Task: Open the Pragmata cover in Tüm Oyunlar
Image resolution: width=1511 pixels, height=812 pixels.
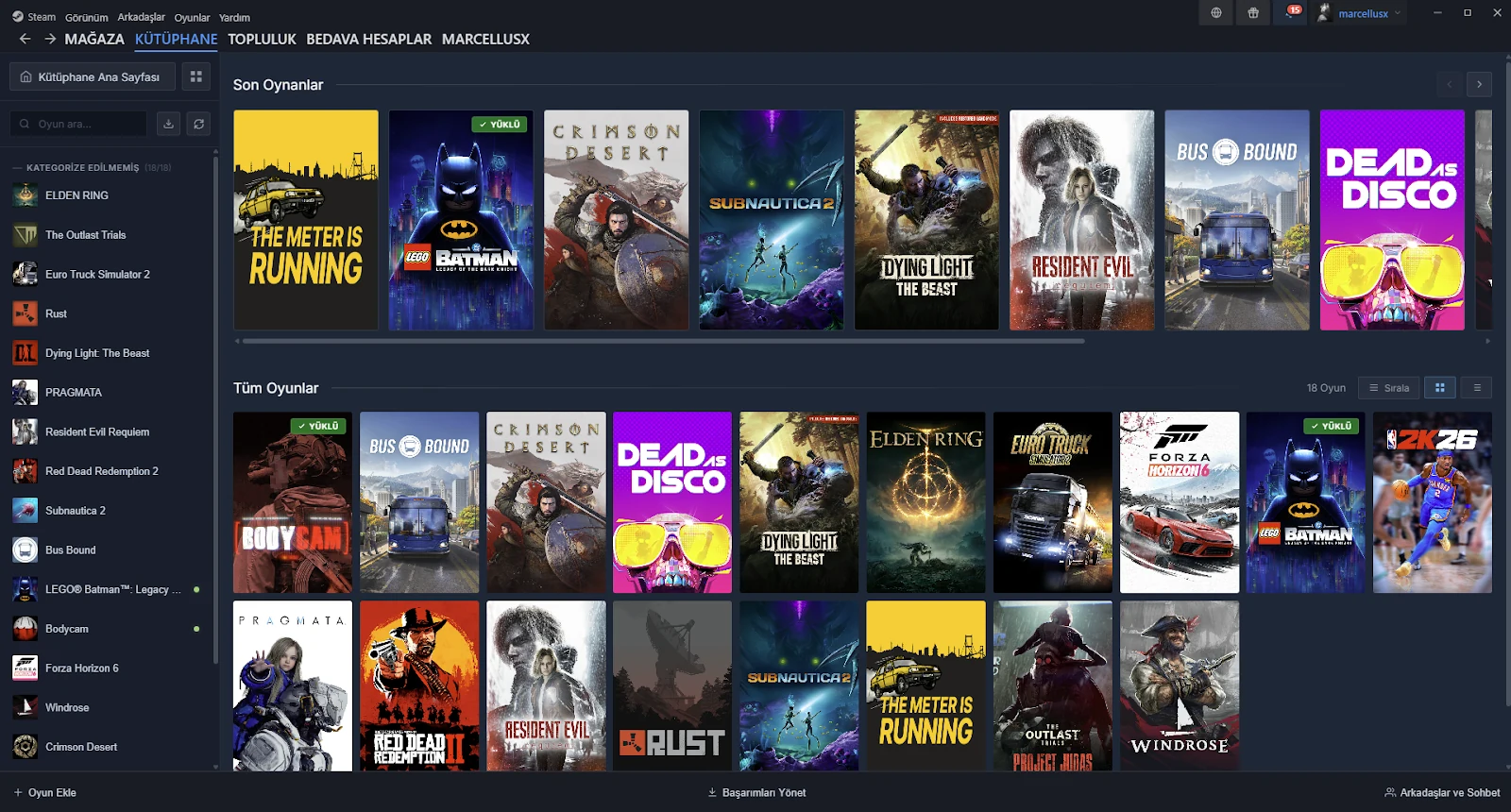Action: (x=293, y=686)
